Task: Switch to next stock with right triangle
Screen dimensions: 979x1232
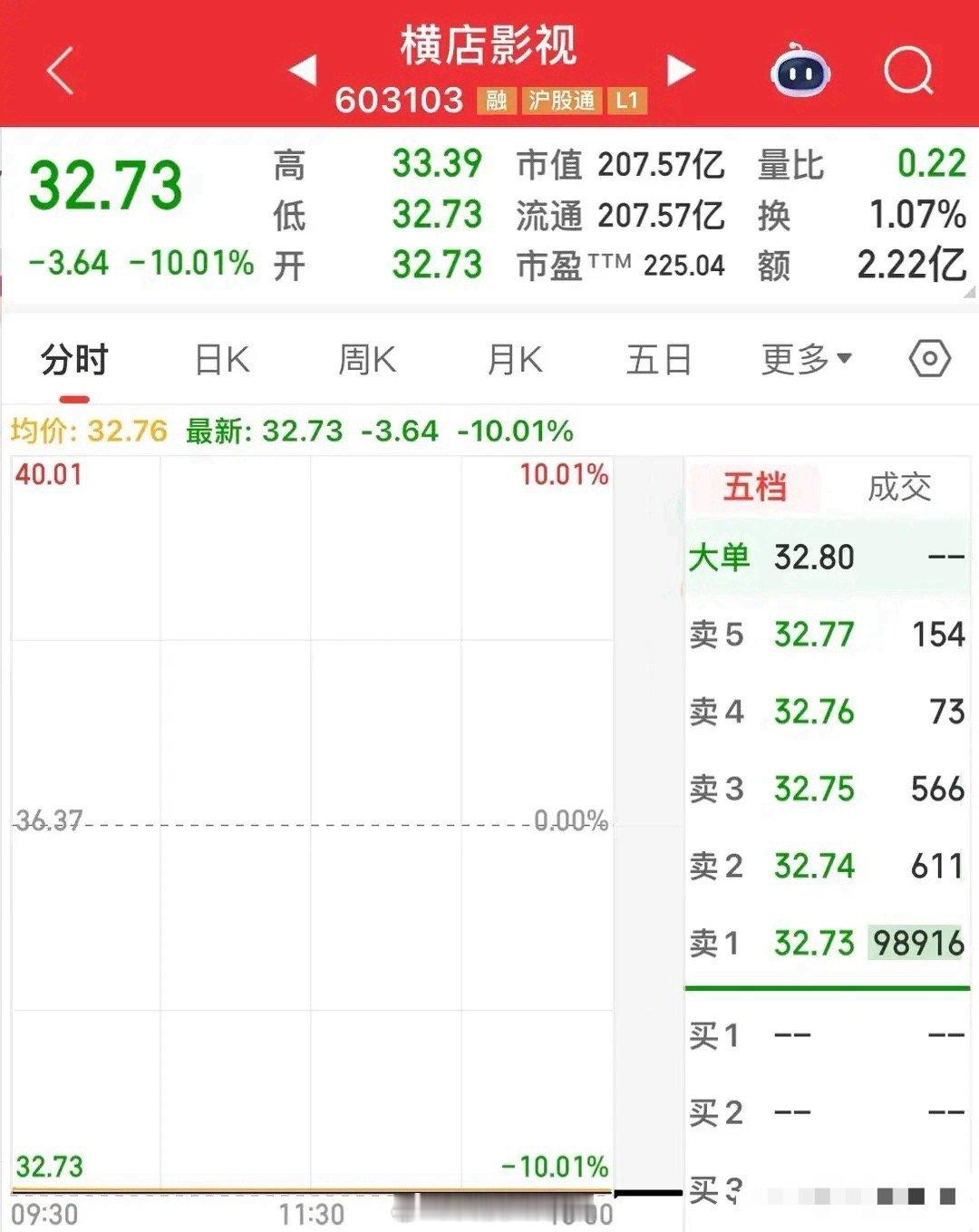Action: (x=681, y=70)
